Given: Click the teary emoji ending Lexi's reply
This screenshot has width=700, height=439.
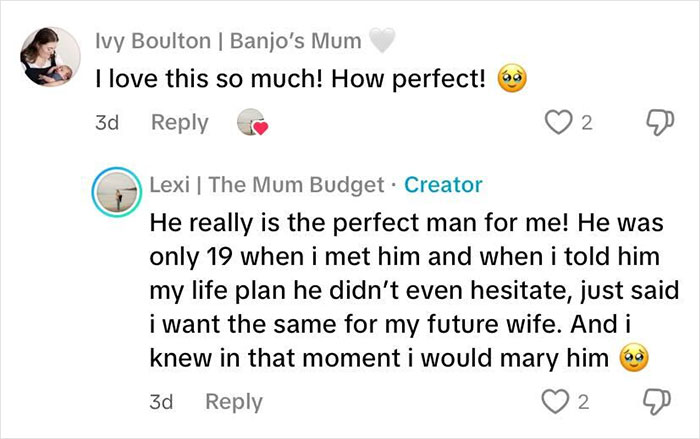Looking at the screenshot, I should tap(631, 357).
